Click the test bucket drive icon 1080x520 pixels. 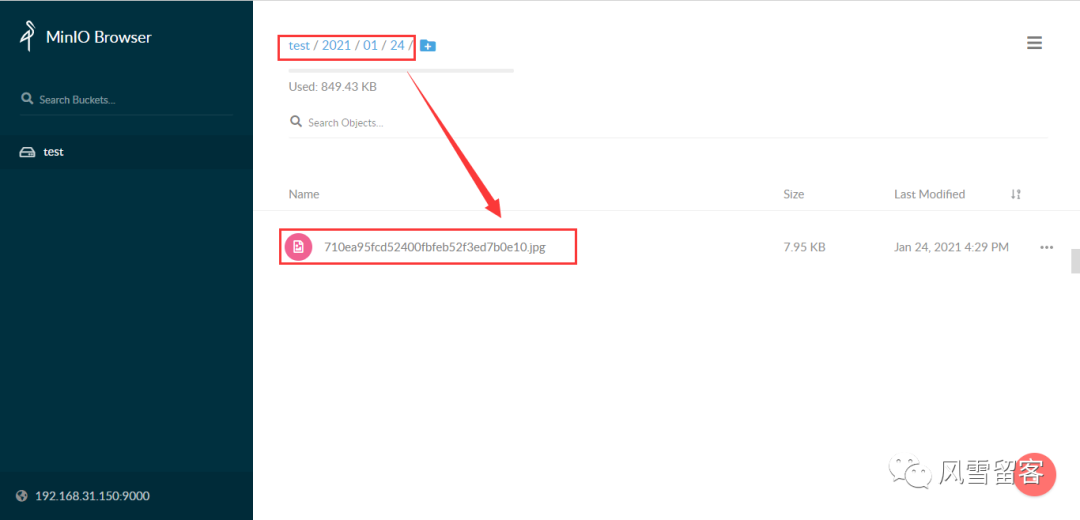[x=27, y=152]
